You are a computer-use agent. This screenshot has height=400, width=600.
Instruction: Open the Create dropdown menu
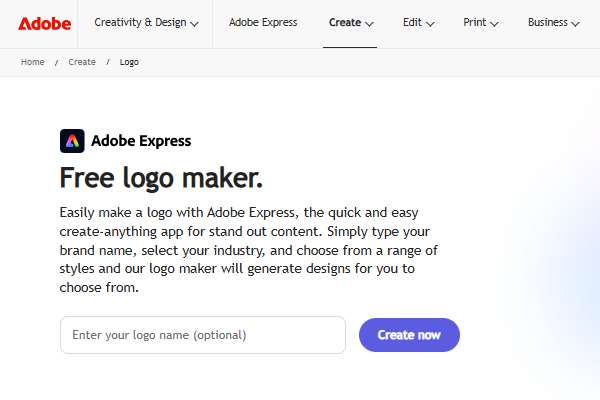tap(351, 23)
